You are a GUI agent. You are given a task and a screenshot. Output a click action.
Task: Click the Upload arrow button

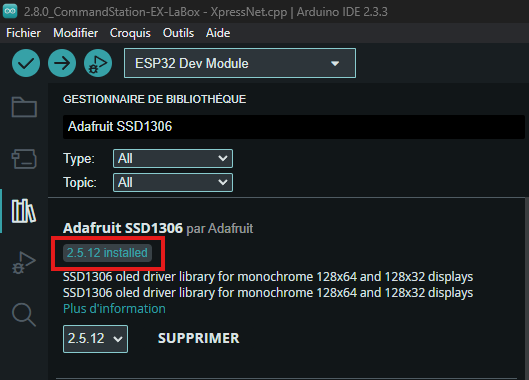click(62, 63)
